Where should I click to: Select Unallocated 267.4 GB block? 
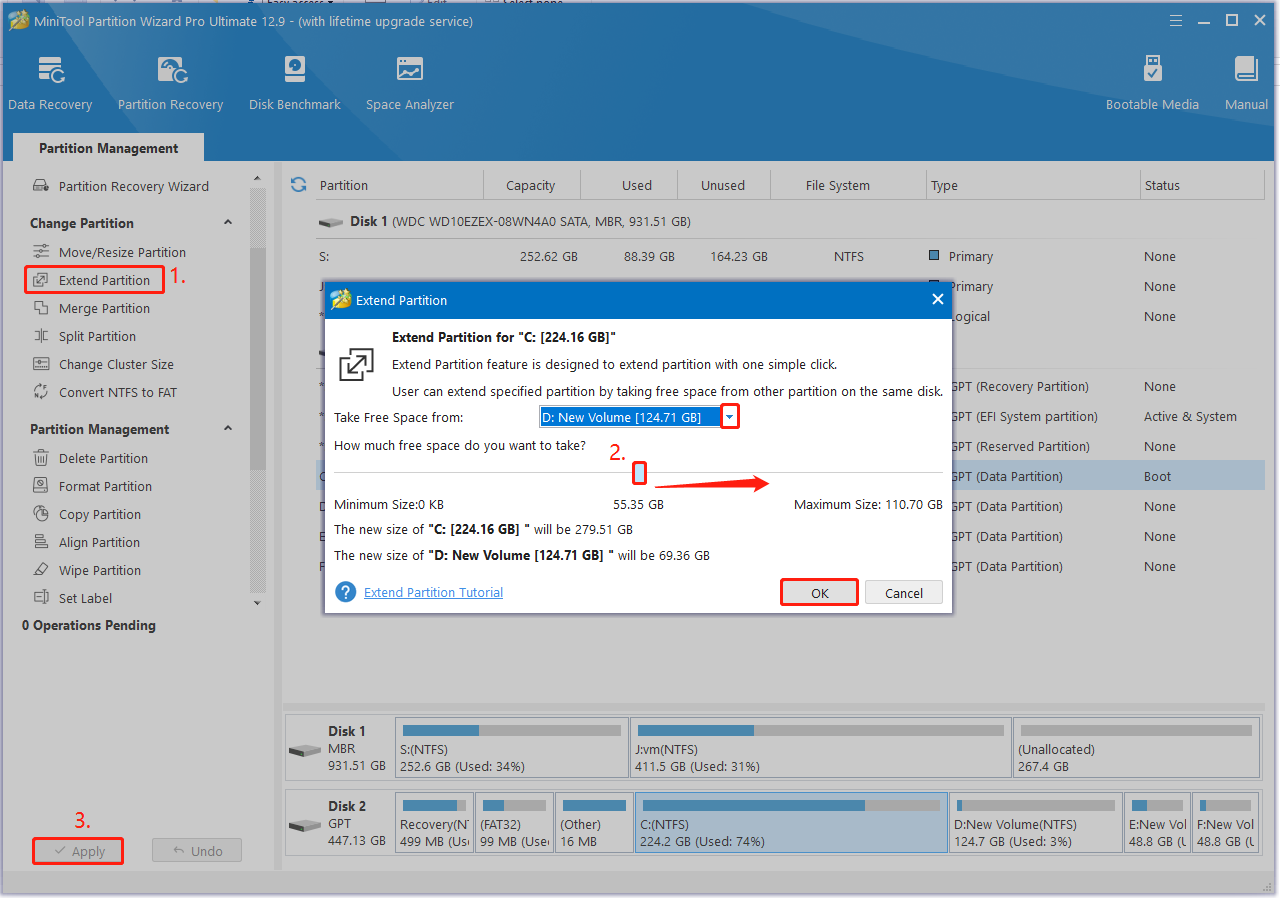[x=1136, y=747]
